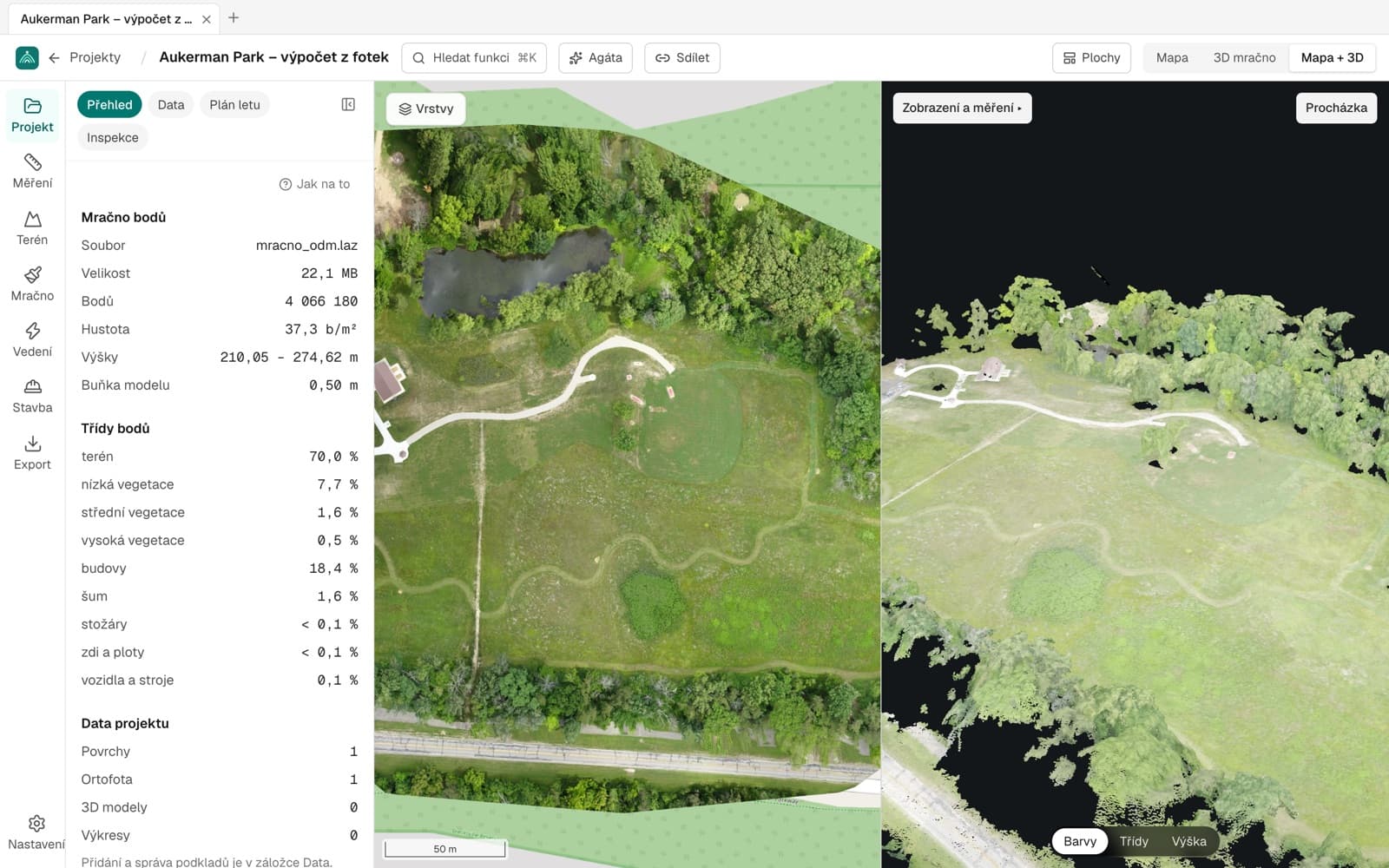Click the Hledat funkci search field
The image size is (1389, 868).
(474, 57)
